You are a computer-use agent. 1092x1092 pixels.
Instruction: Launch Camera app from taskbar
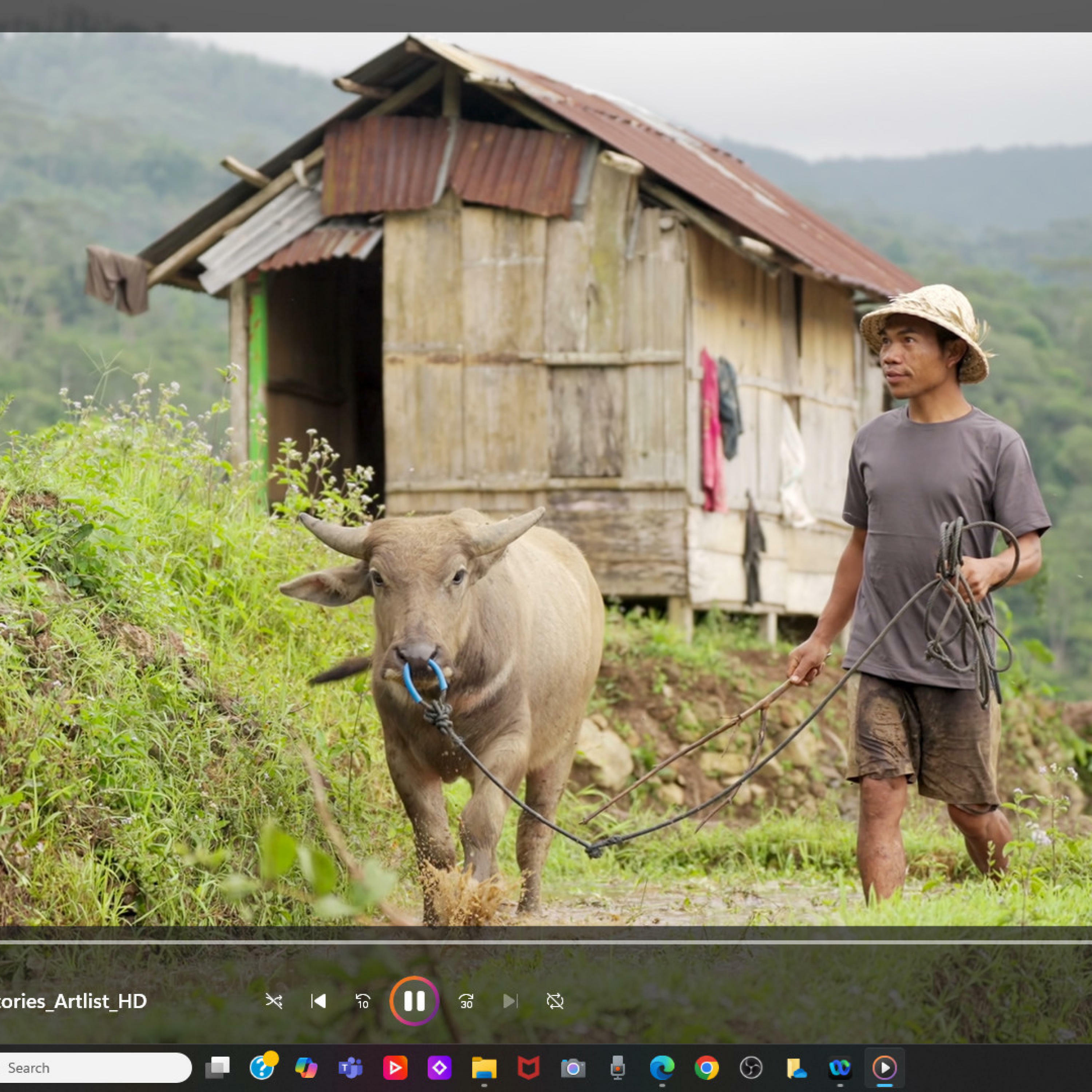tap(573, 1068)
